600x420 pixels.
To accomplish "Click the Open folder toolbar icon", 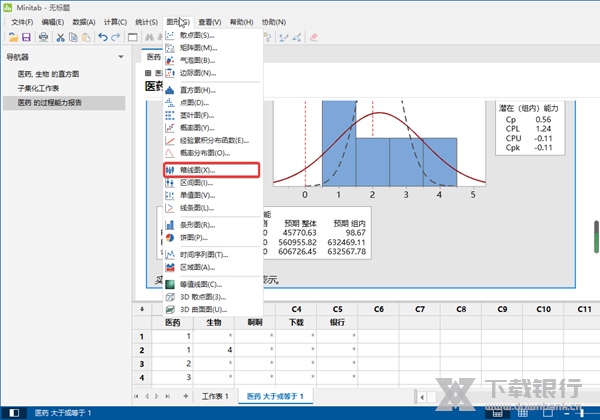I will pyautogui.click(x=12, y=37).
